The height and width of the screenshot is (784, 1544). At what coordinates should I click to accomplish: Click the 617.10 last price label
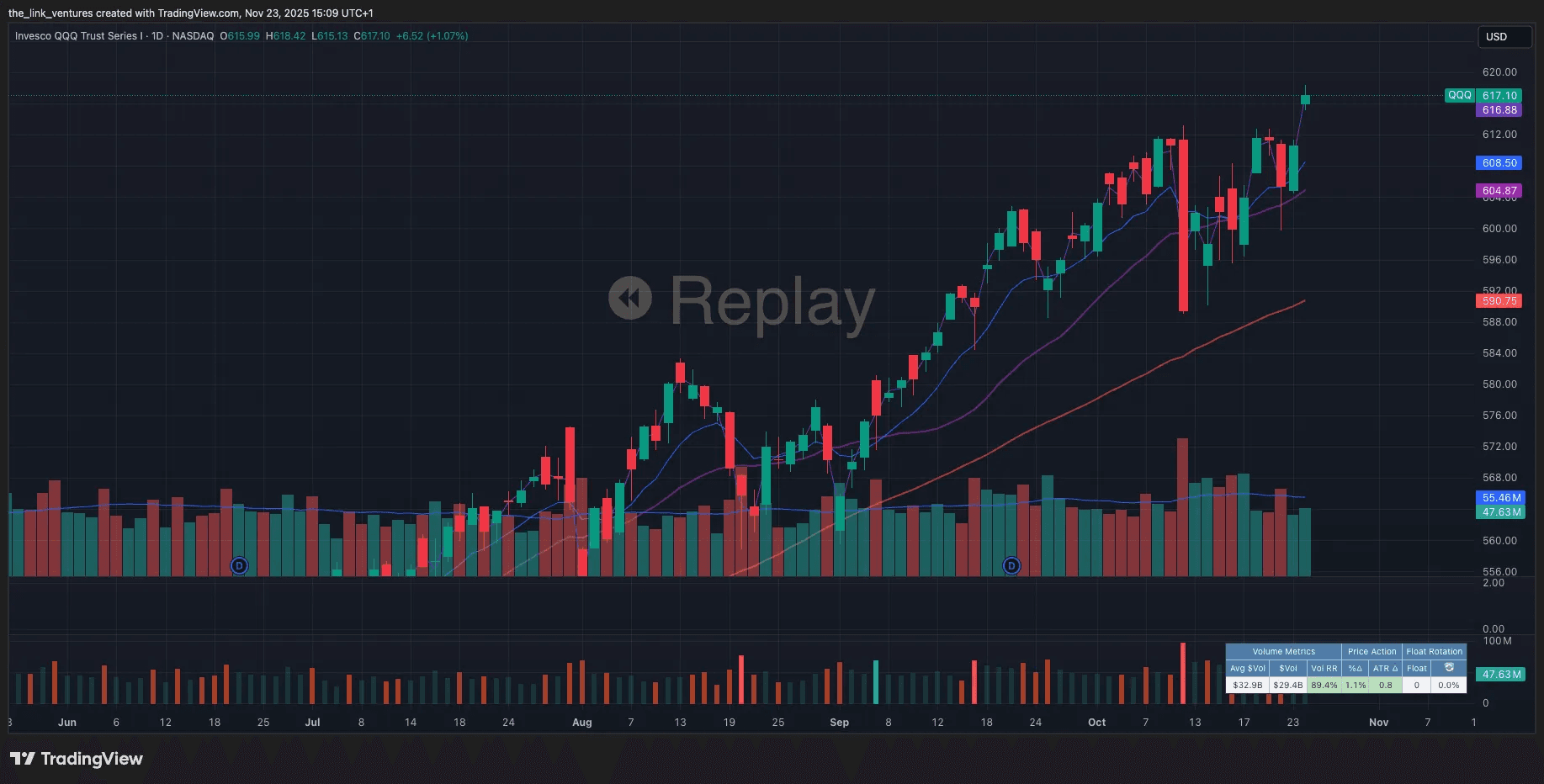coord(1499,96)
